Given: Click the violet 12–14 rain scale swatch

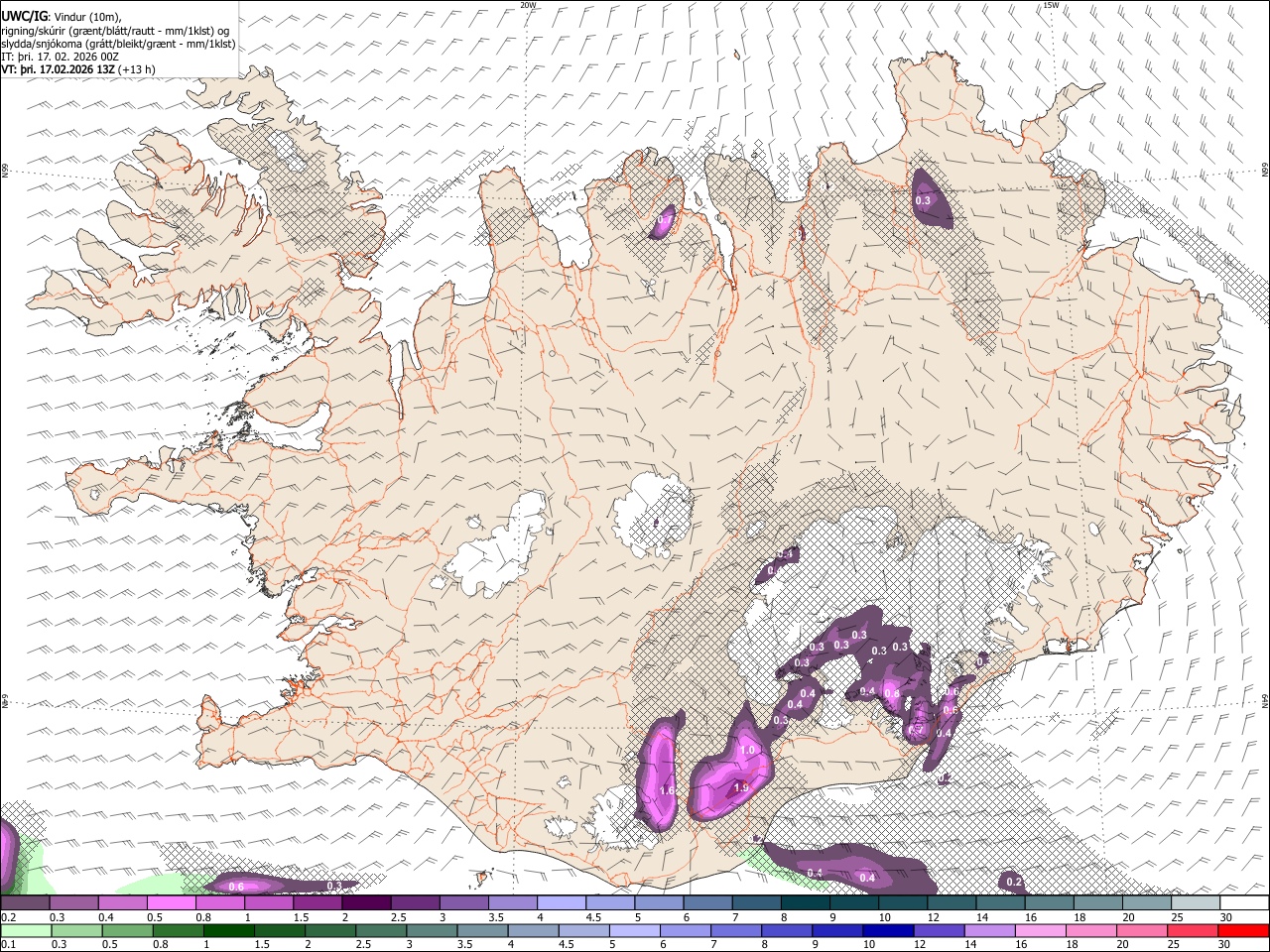Looking at the screenshot, I should coord(940,931).
